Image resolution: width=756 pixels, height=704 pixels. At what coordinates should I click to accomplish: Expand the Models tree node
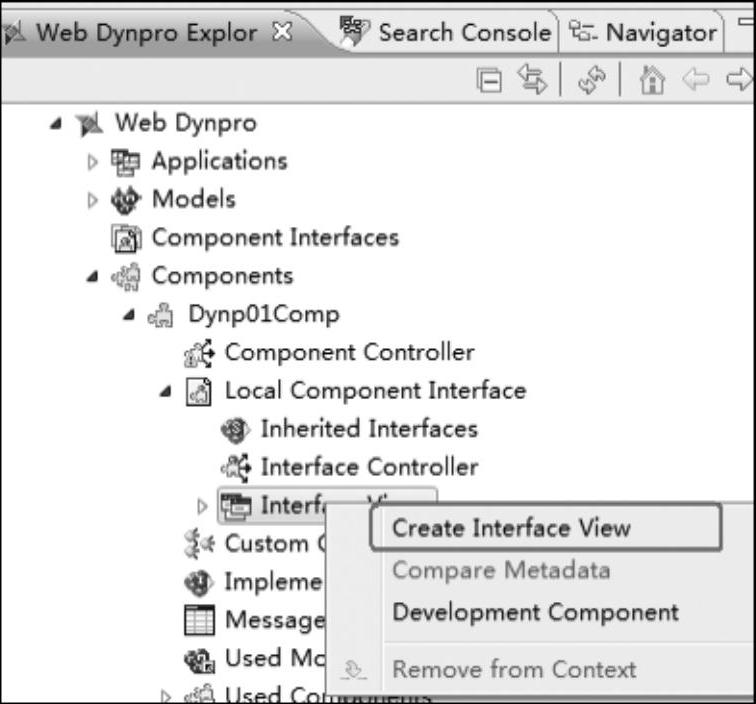92,200
